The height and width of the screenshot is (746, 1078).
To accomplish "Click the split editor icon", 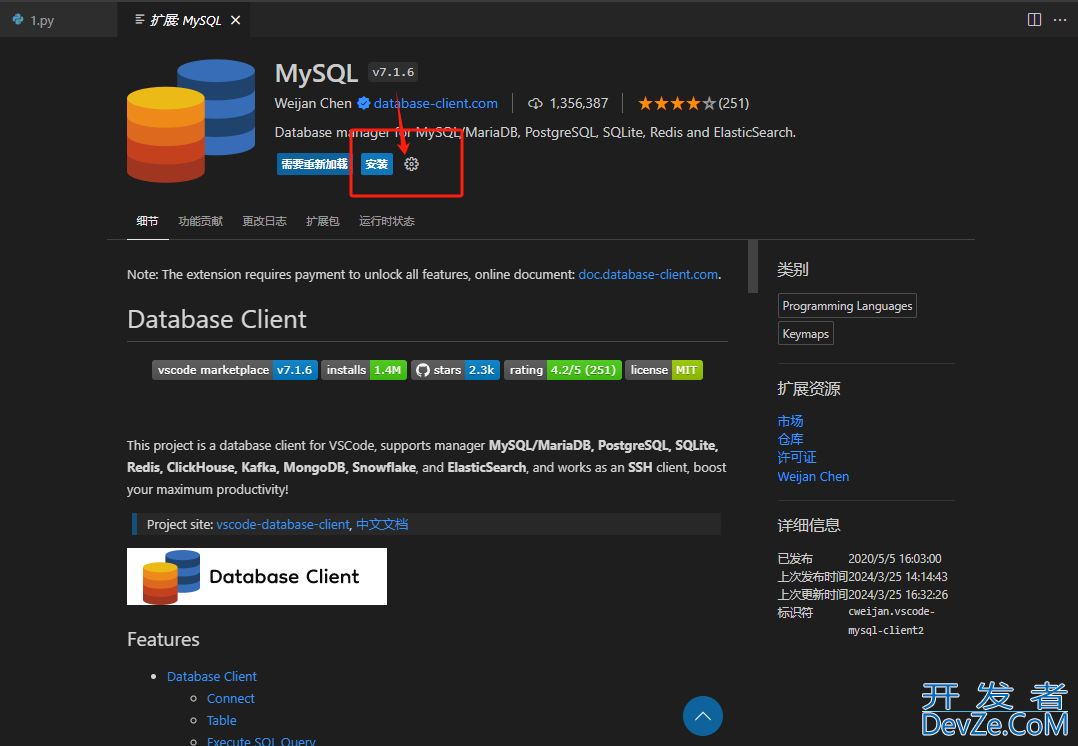I will 1034,19.
